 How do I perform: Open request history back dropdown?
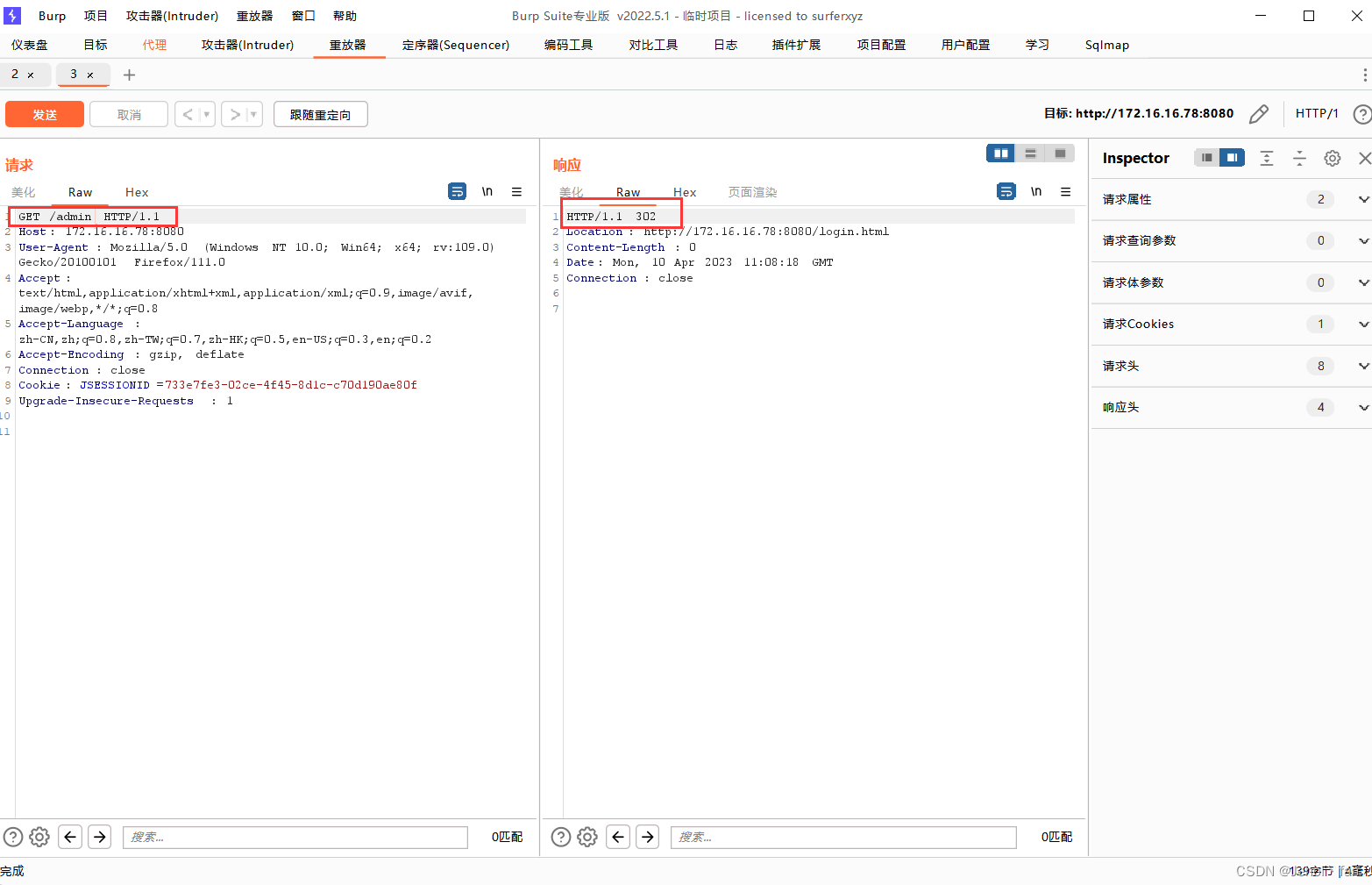click(207, 114)
